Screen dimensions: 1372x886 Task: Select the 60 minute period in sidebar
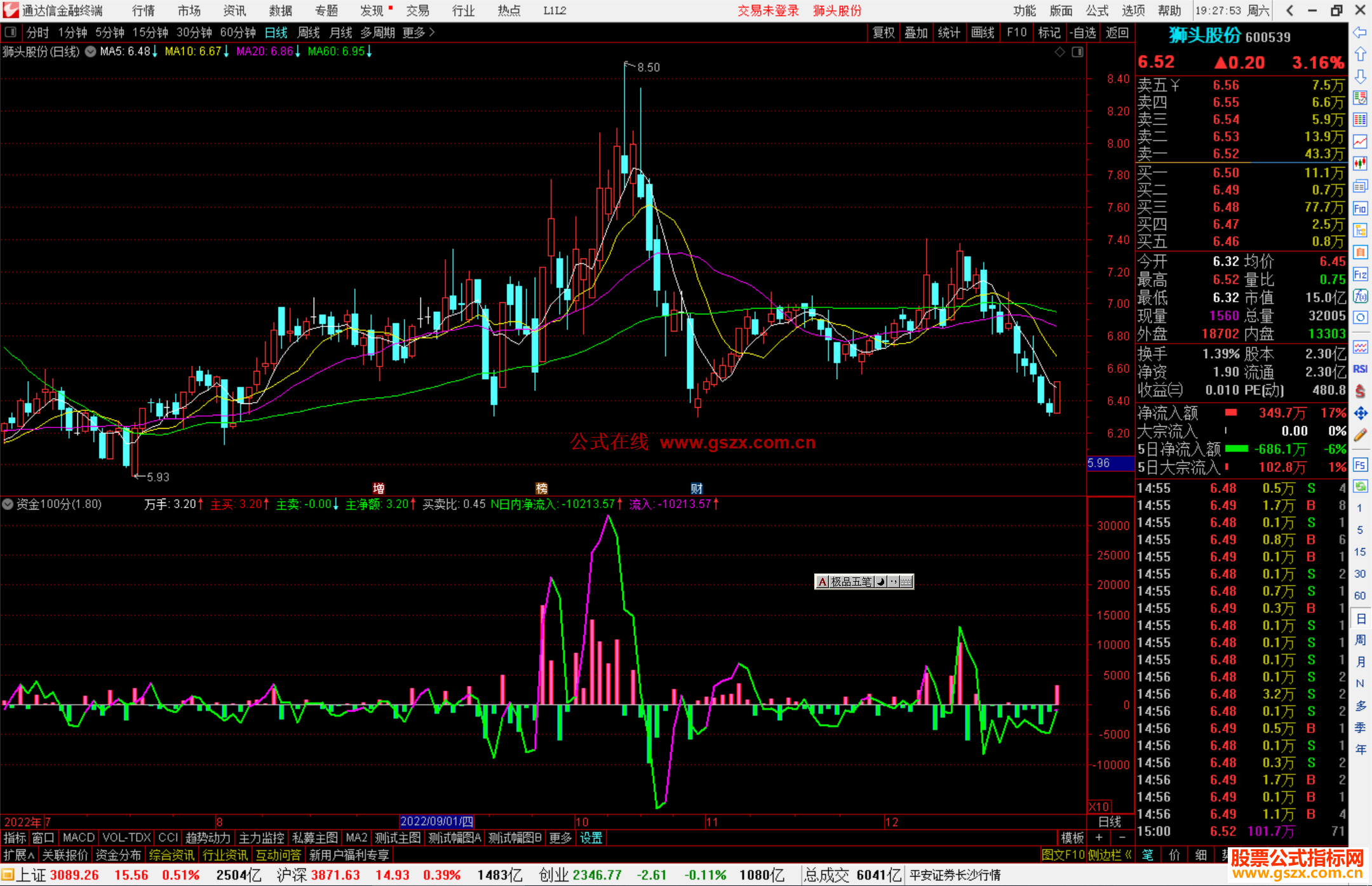point(1360,596)
